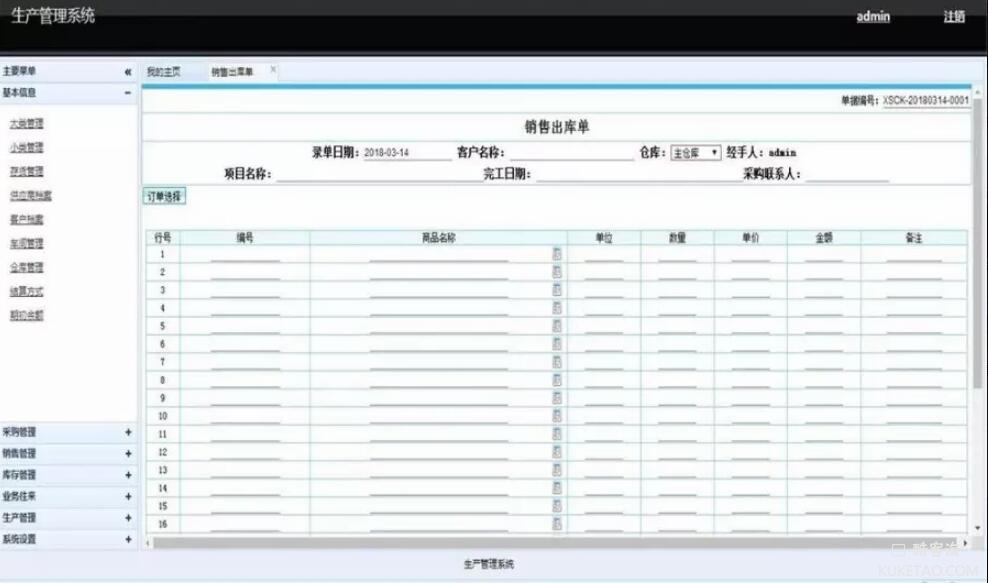Viewport: 988px width, 583px height.
Task: Expand the 销售管理 section plus button
Action: point(128,454)
